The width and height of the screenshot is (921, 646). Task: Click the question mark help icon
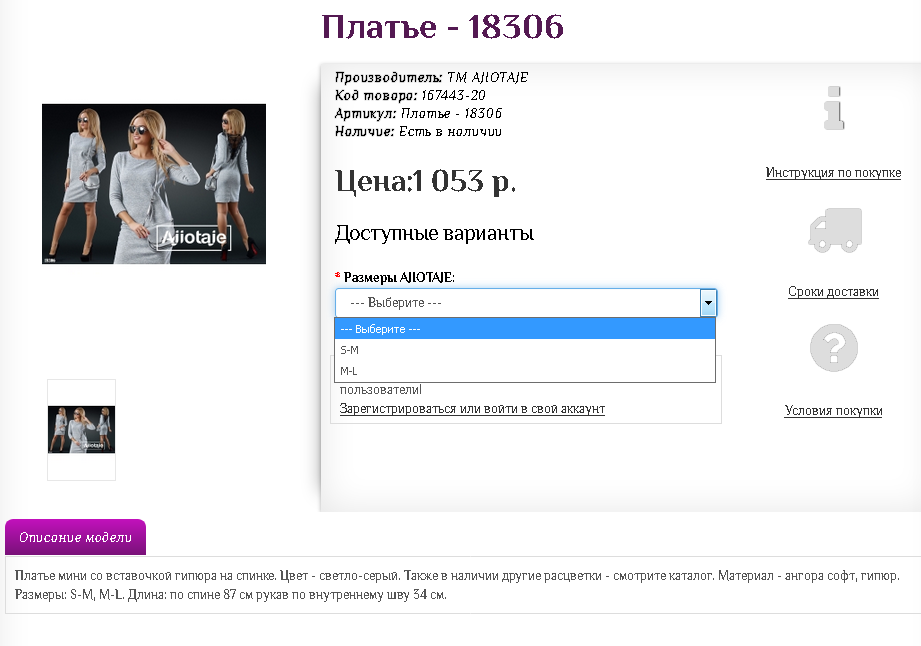click(833, 348)
